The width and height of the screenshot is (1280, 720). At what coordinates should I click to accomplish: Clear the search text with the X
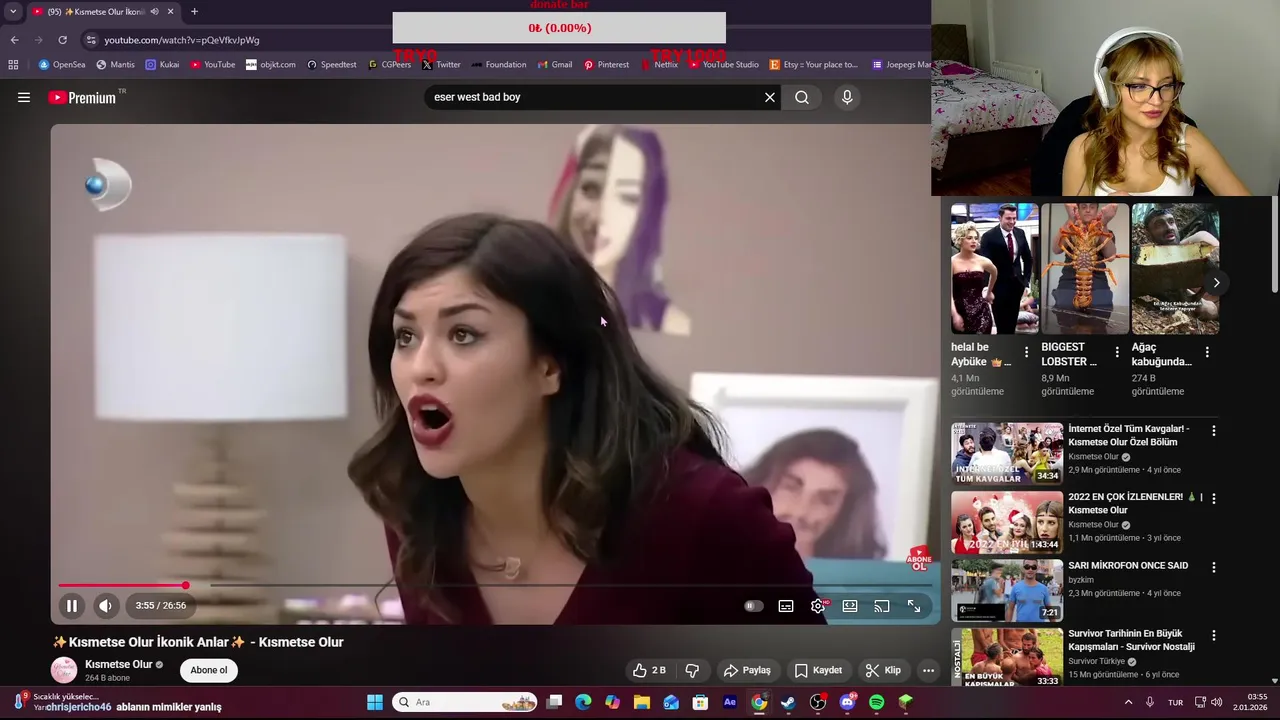point(770,97)
